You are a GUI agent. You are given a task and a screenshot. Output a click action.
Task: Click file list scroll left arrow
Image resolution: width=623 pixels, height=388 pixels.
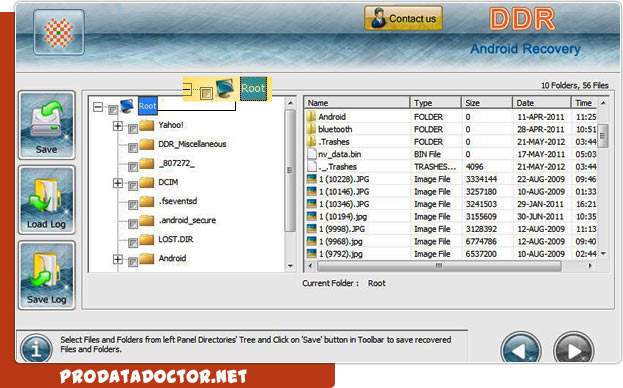point(311,266)
